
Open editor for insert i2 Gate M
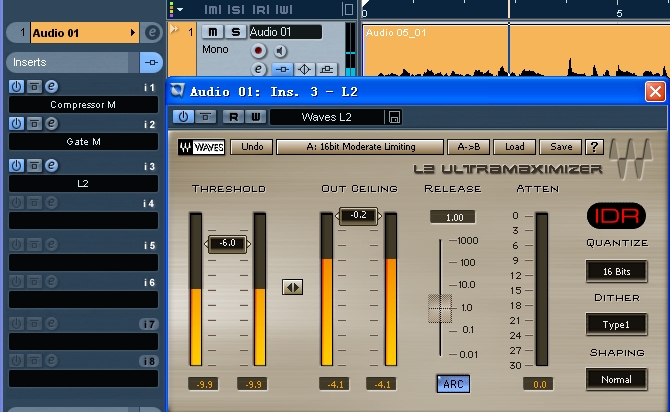point(51,124)
